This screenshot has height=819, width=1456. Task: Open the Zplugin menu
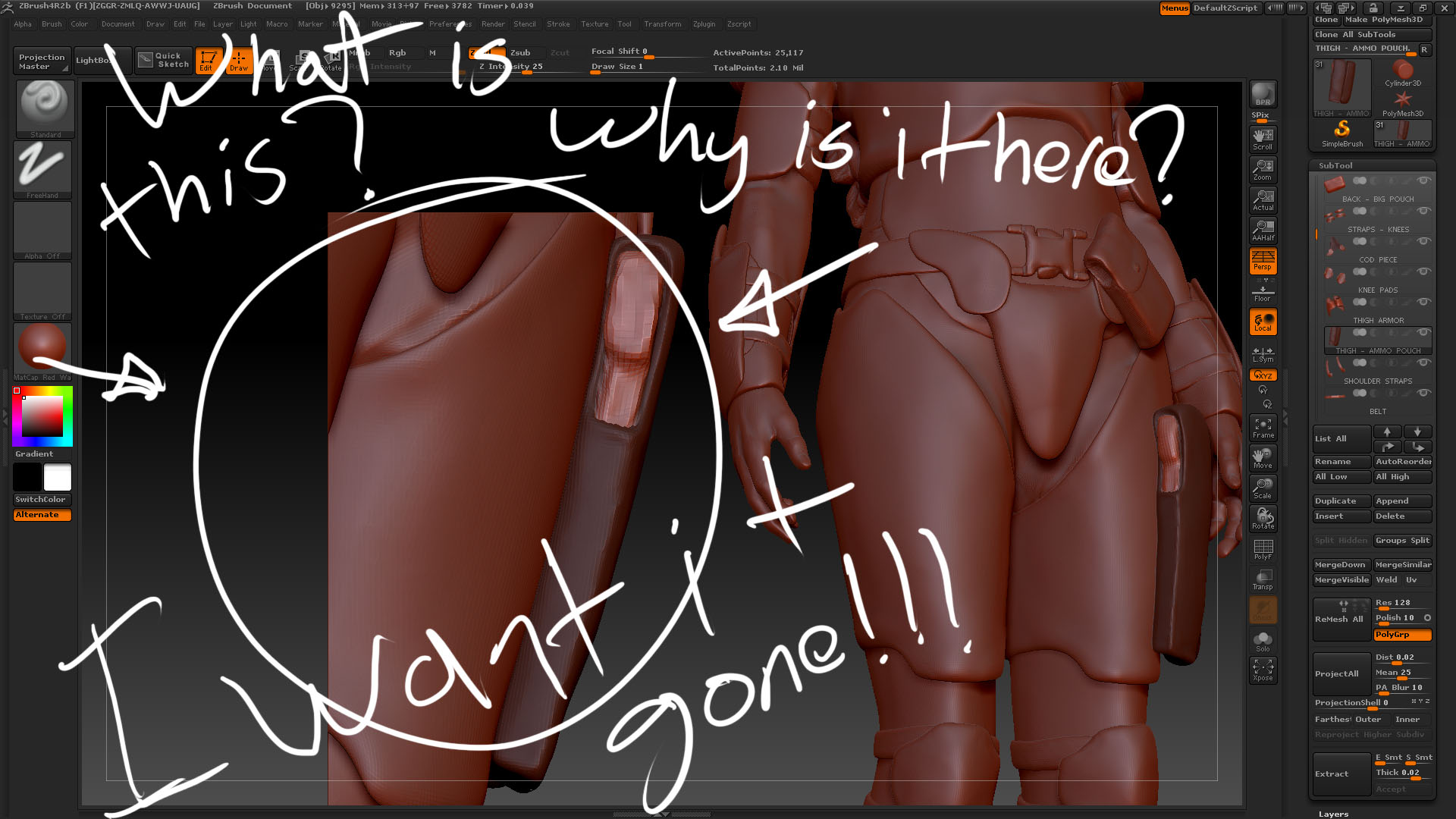[704, 24]
